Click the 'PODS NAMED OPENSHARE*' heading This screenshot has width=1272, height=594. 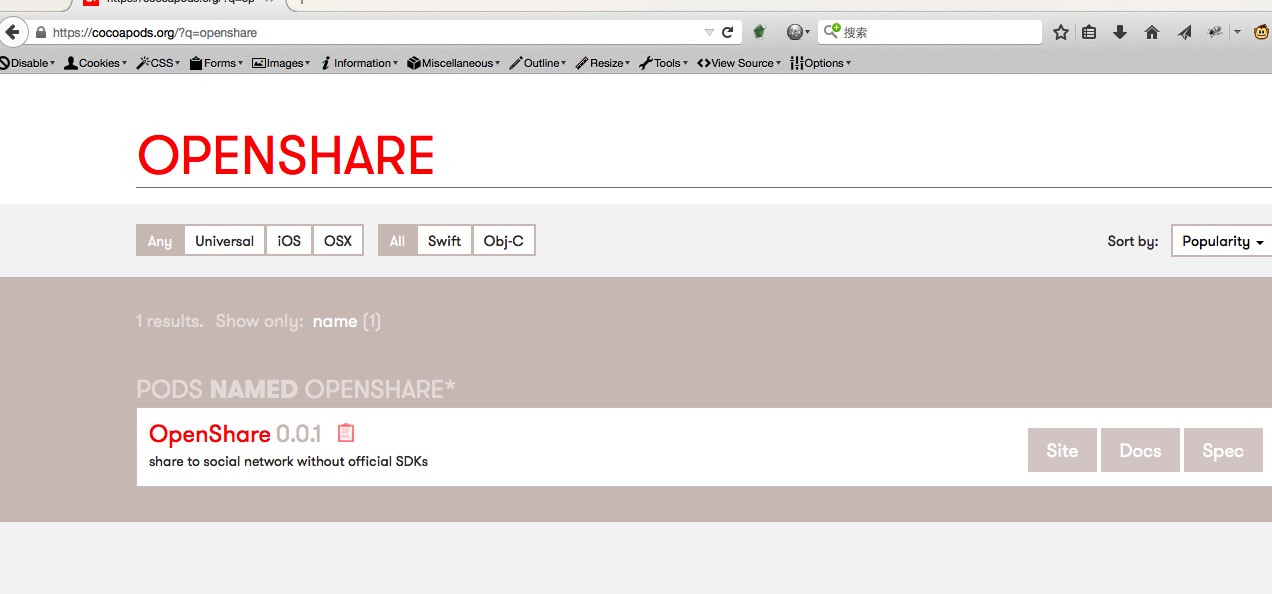click(296, 389)
